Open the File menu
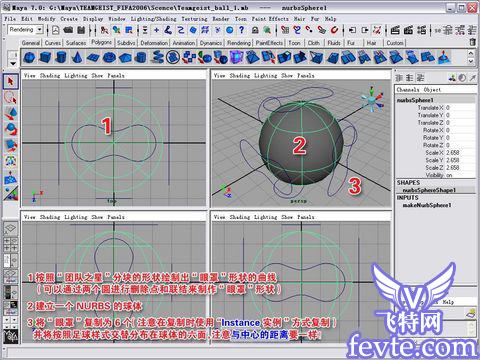480x360 pixels. point(10,19)
